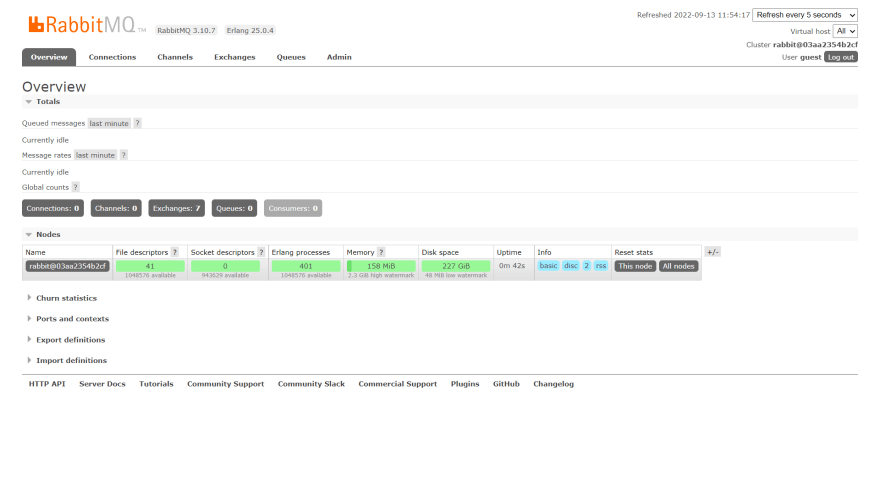
Task: Expand Ports and contexts section
Action: [x=72, y=319]
